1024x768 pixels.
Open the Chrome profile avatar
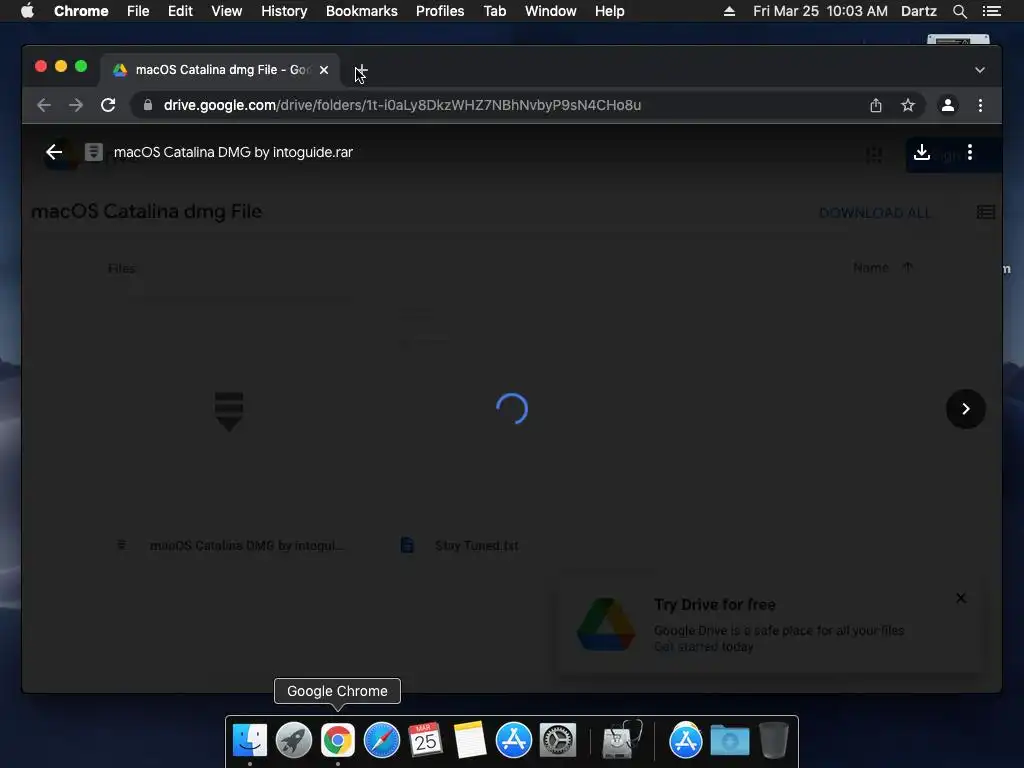(948, 105)
